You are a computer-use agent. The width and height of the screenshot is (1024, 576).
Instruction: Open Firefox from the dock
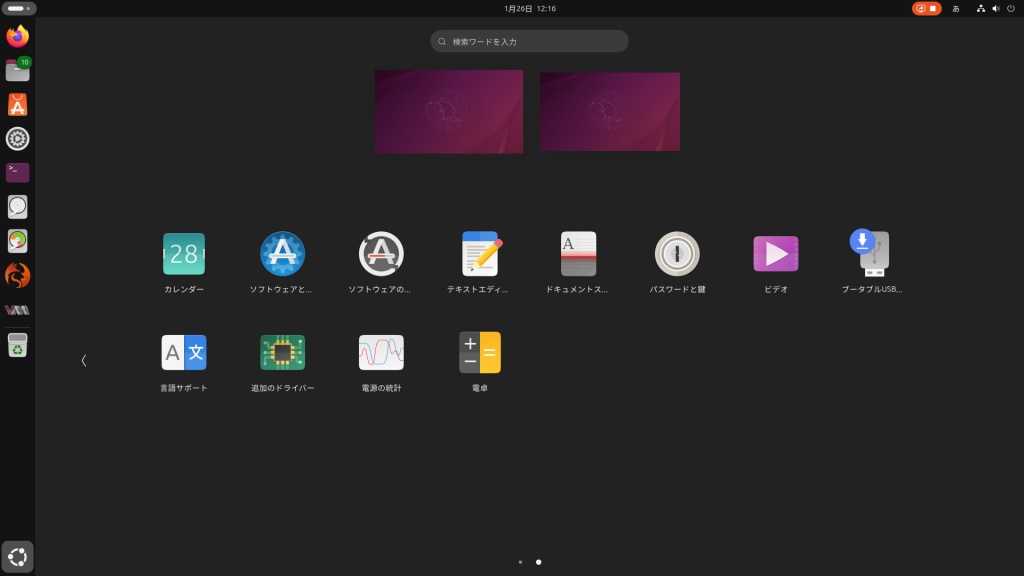[x=18, y=37]
